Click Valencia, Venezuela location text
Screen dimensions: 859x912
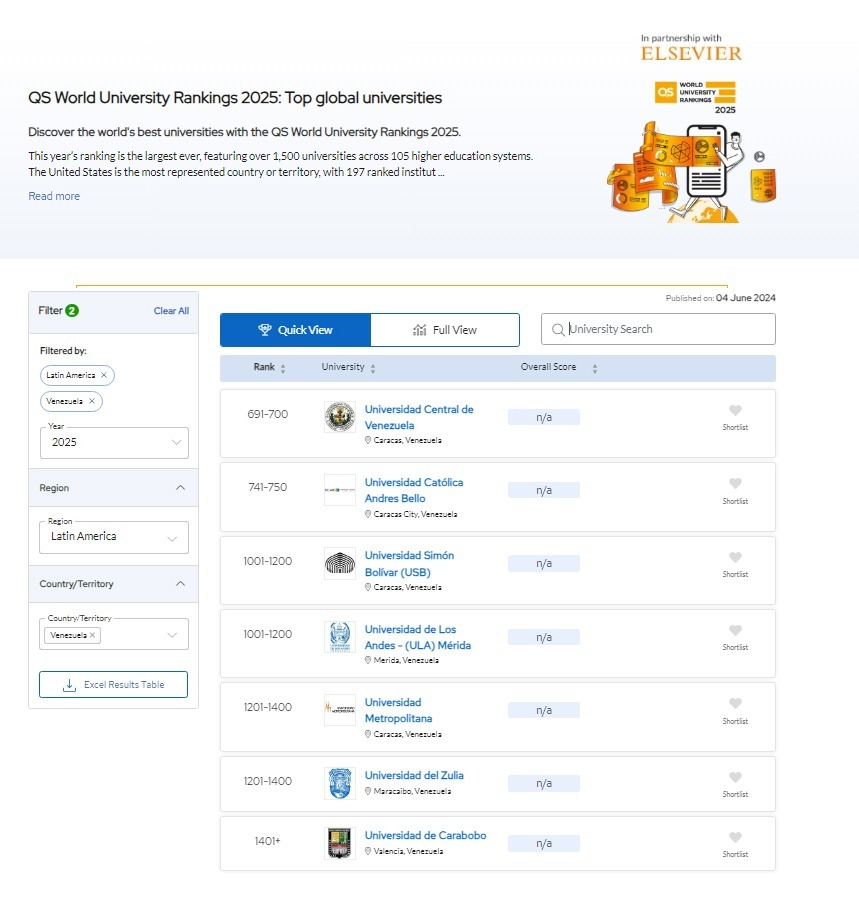[408, 851]
